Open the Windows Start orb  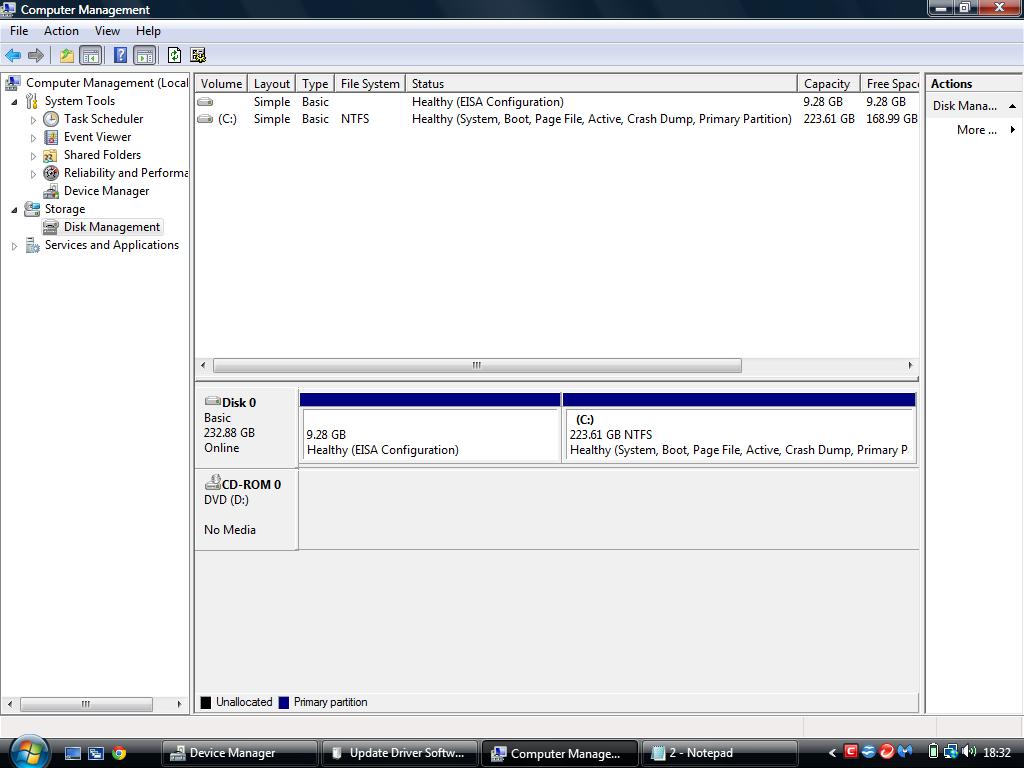(x=28, y=751)
